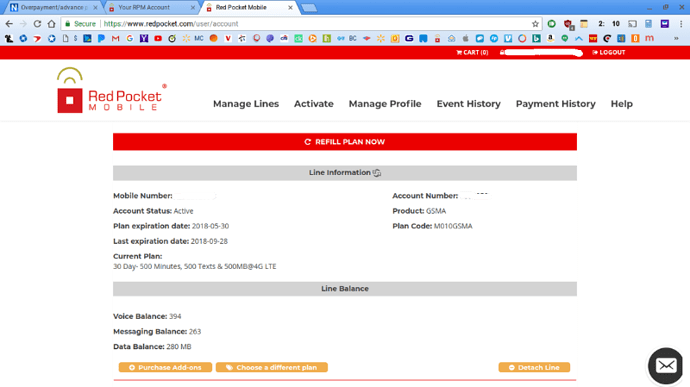690x387 pixels.
Task: Bookmark this page with the star icon
Action: [535, 24]
